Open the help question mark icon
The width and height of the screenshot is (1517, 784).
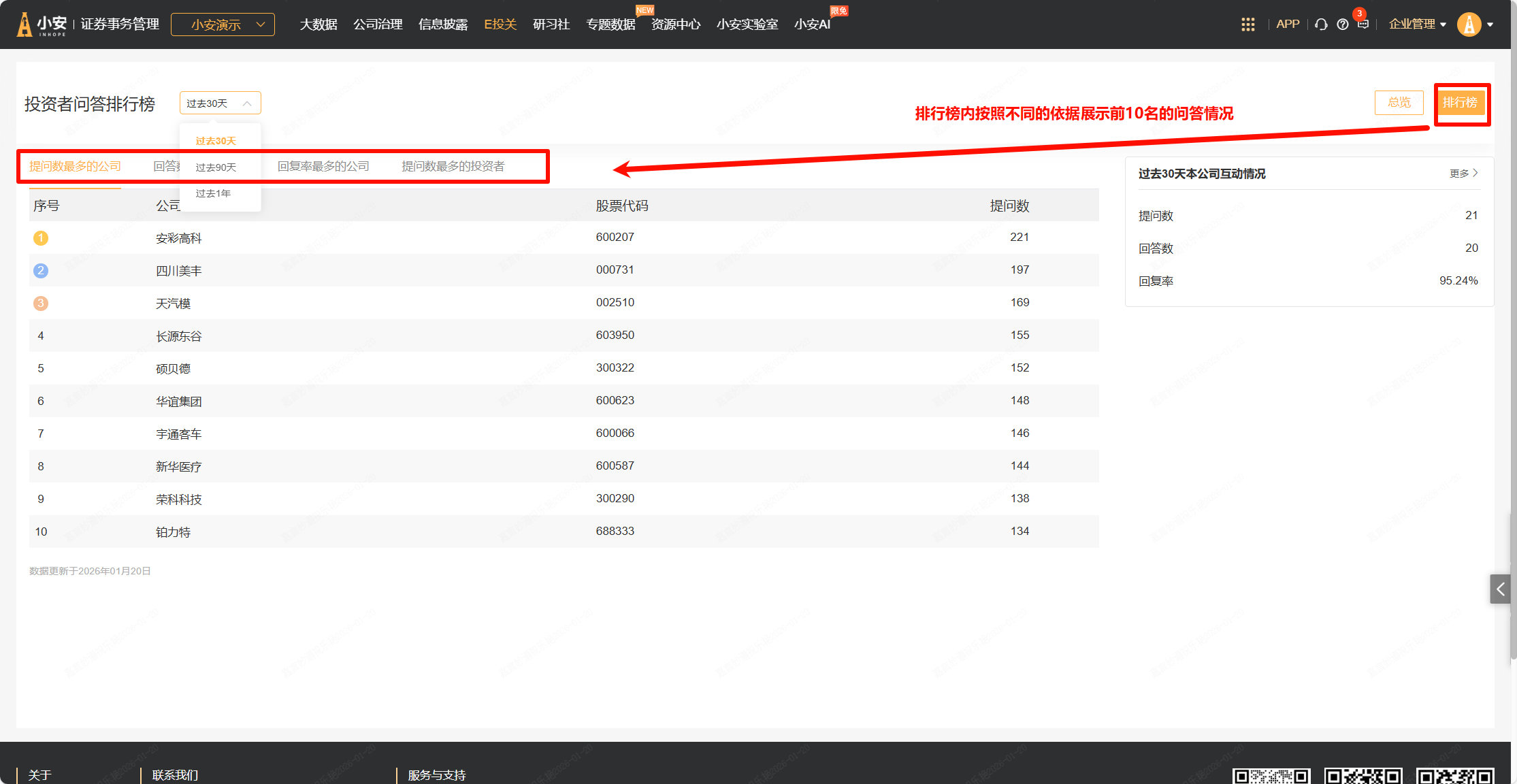pos(1342,24)
